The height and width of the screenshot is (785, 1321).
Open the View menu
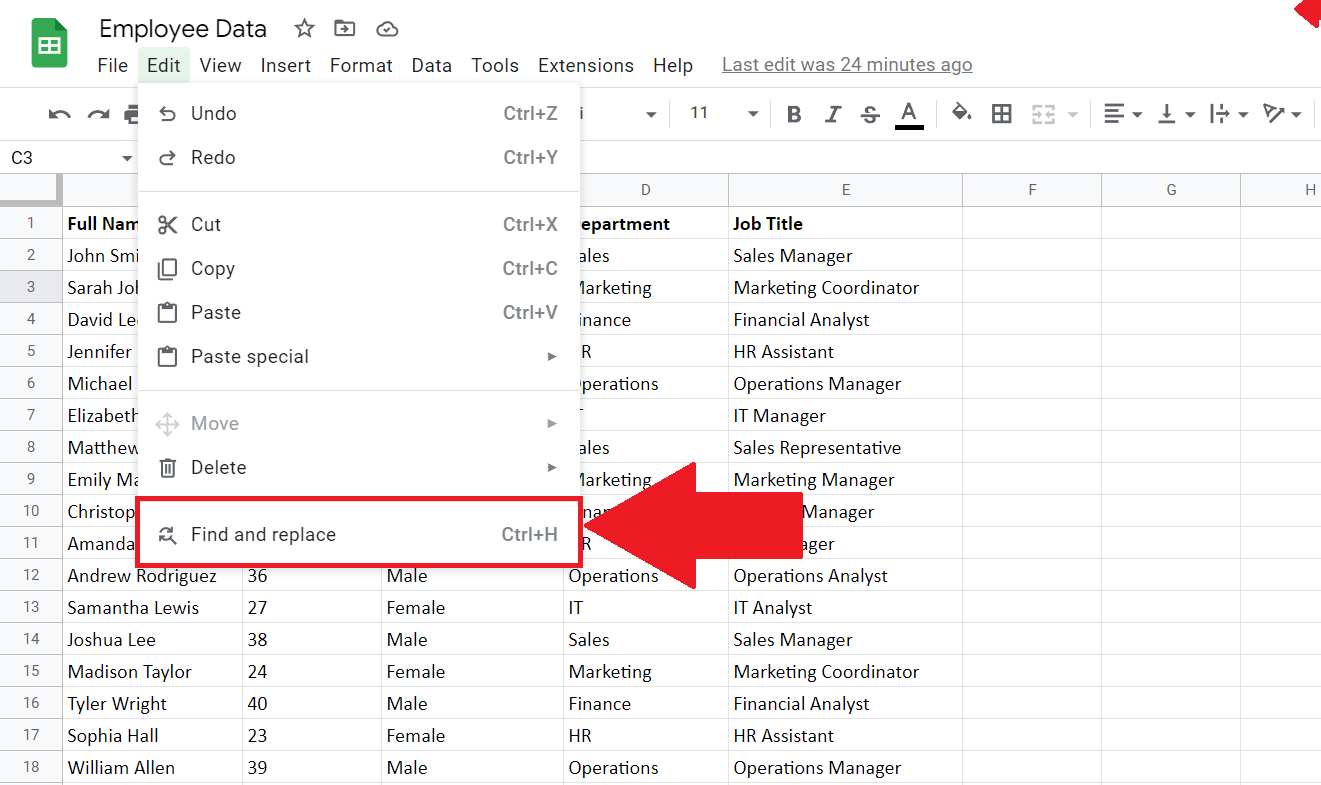click(219, 65)
